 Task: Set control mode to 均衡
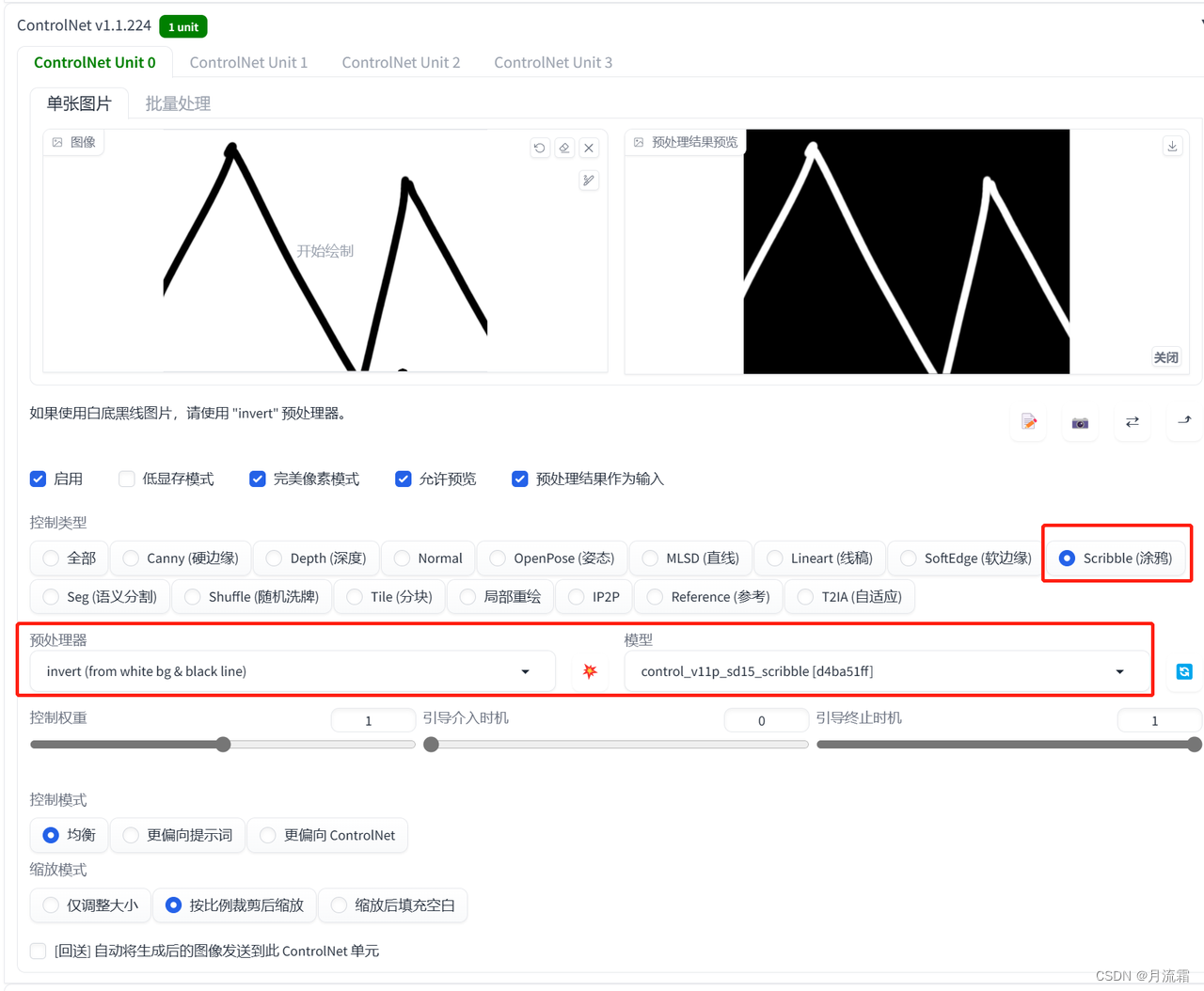point(70,835)
